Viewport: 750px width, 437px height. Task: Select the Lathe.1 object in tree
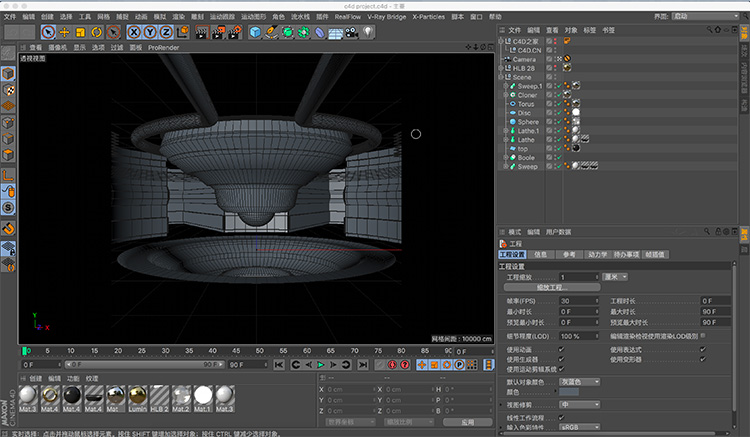[528, 131]
